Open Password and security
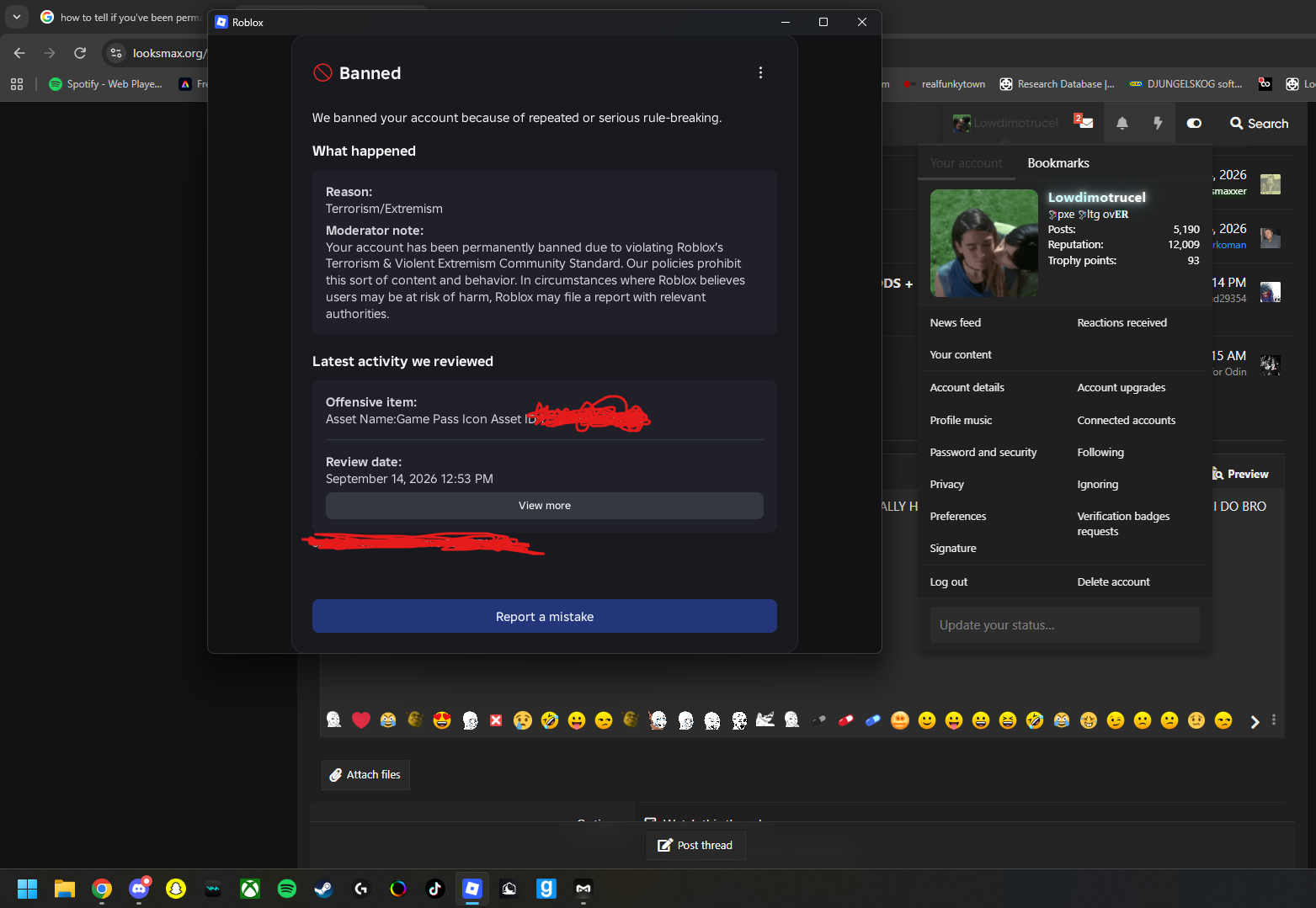This screenshot has width=1316, height=908. [983, 452]
